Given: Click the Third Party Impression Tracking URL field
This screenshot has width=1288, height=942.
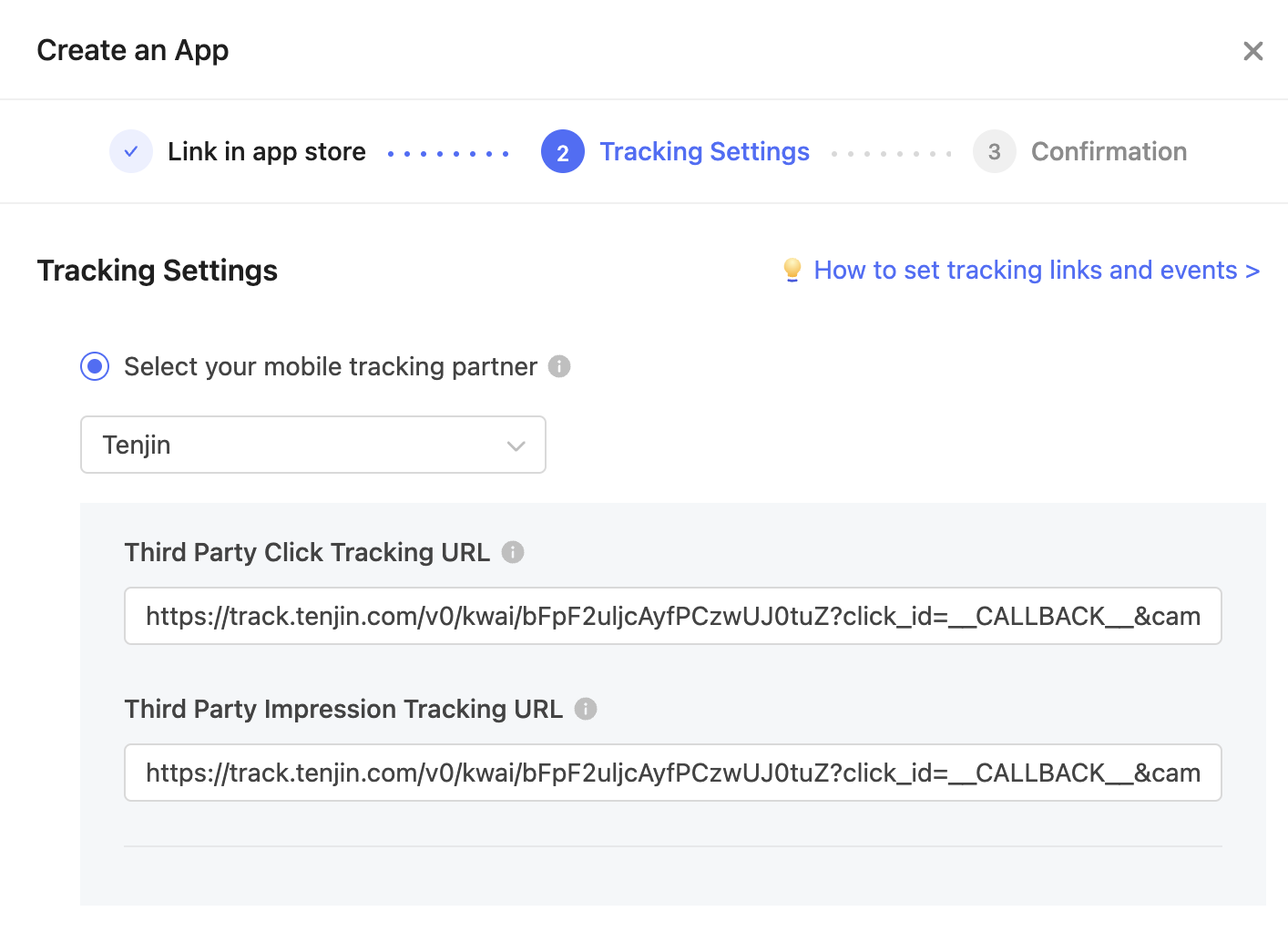Looking at the screenshot, I should pos(673,773).
